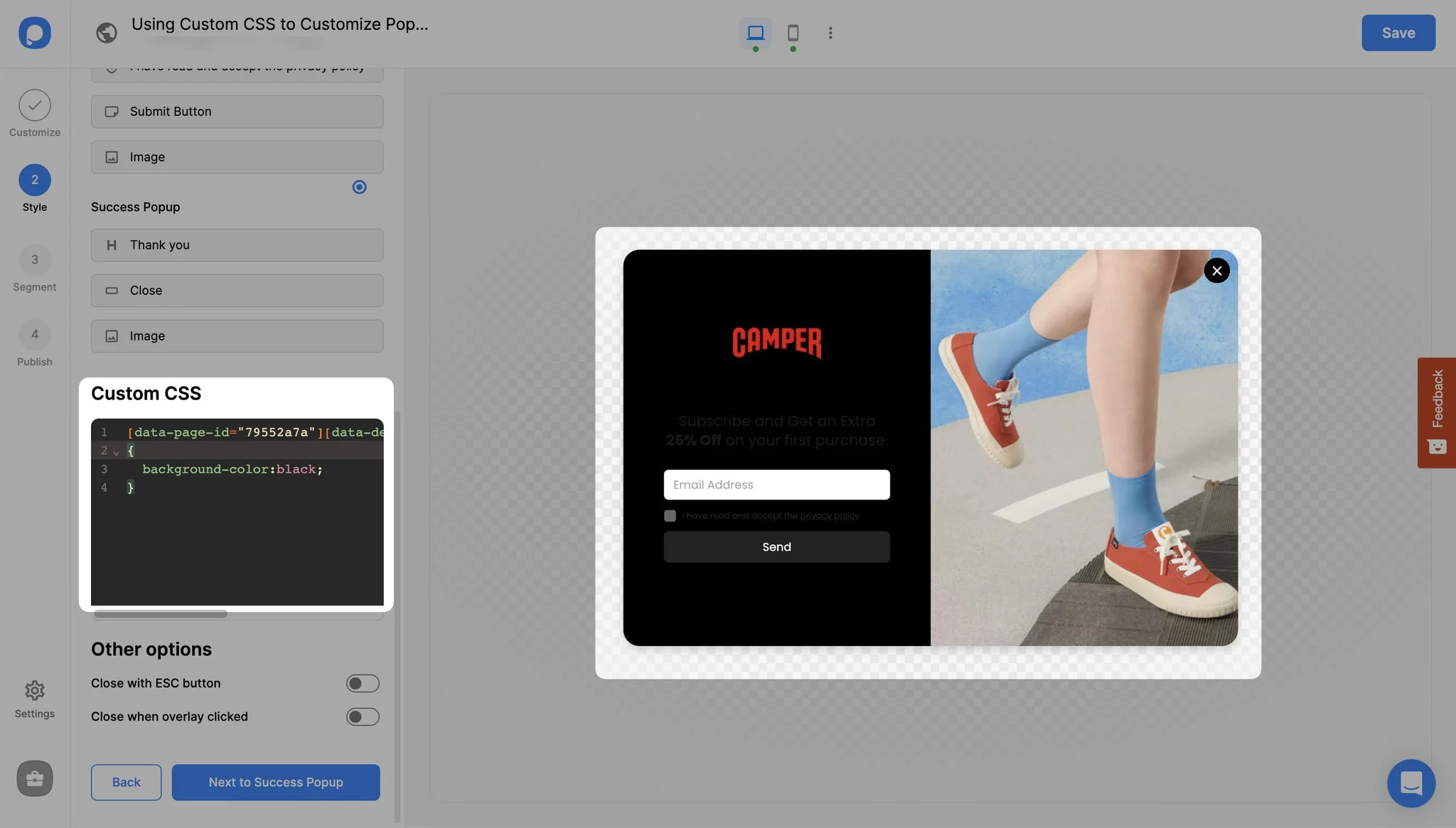Screen dimensions: 1456x828
Task: Open the Image element above Success Popup
Action: 237,157
